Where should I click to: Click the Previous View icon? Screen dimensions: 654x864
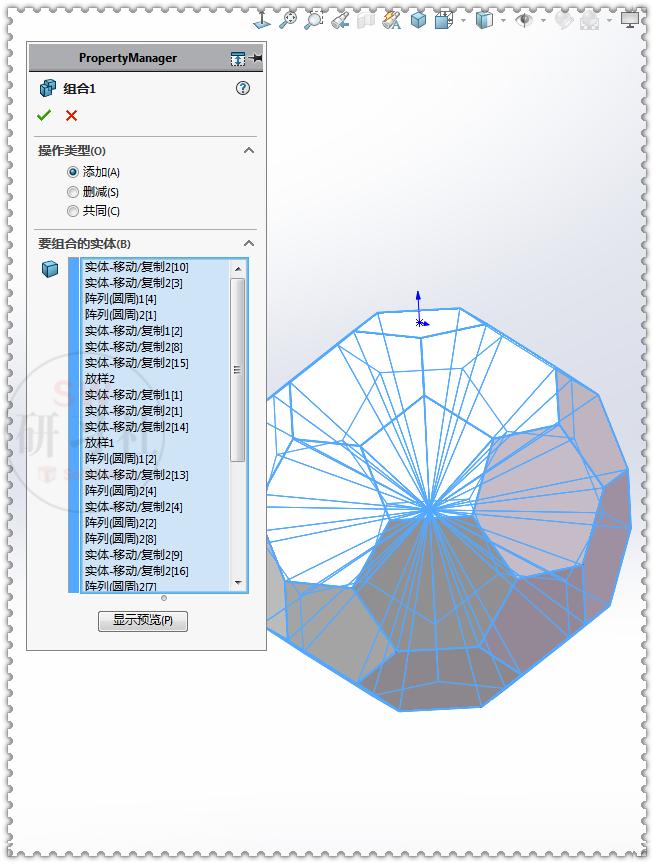pyautogui.click(x=340, y=20)
